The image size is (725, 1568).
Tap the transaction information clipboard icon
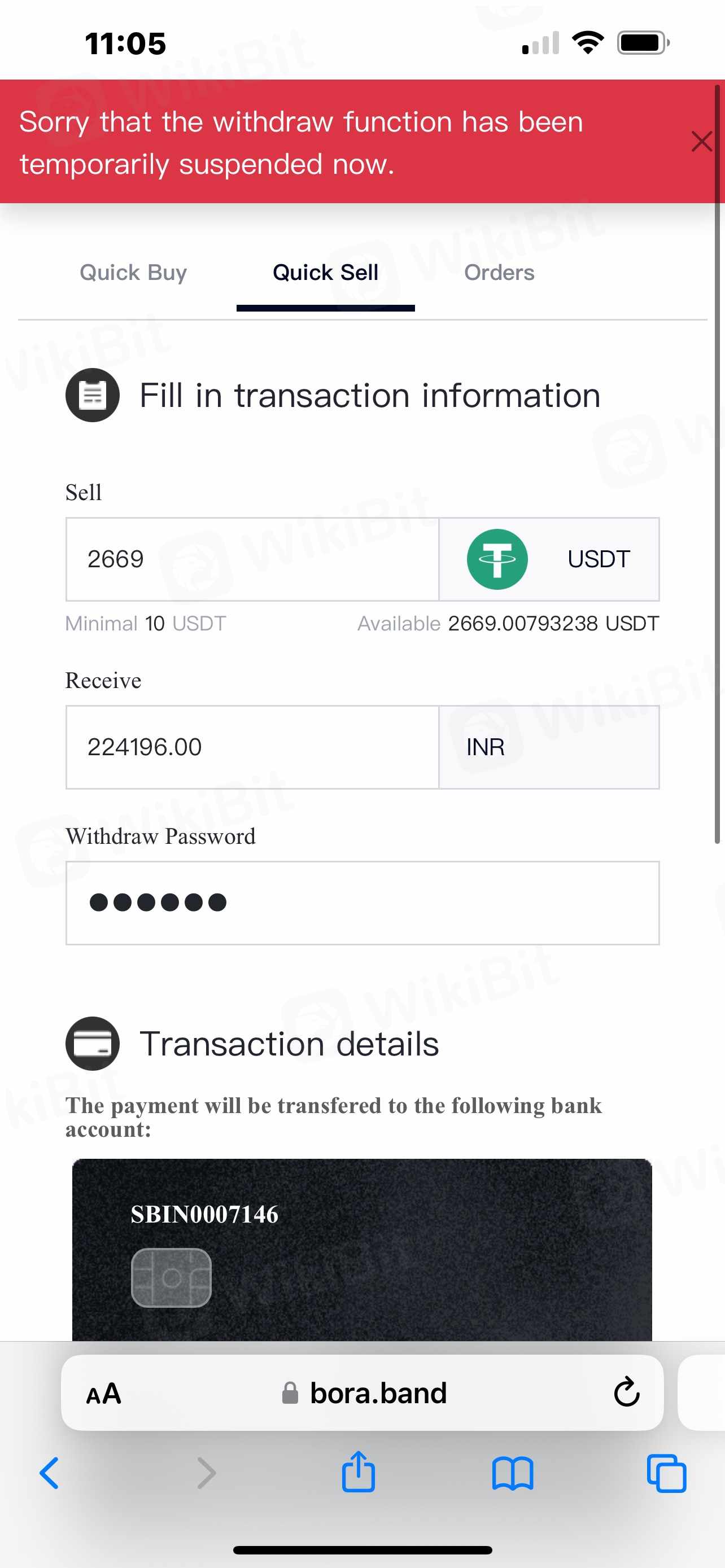coord(93,395)
